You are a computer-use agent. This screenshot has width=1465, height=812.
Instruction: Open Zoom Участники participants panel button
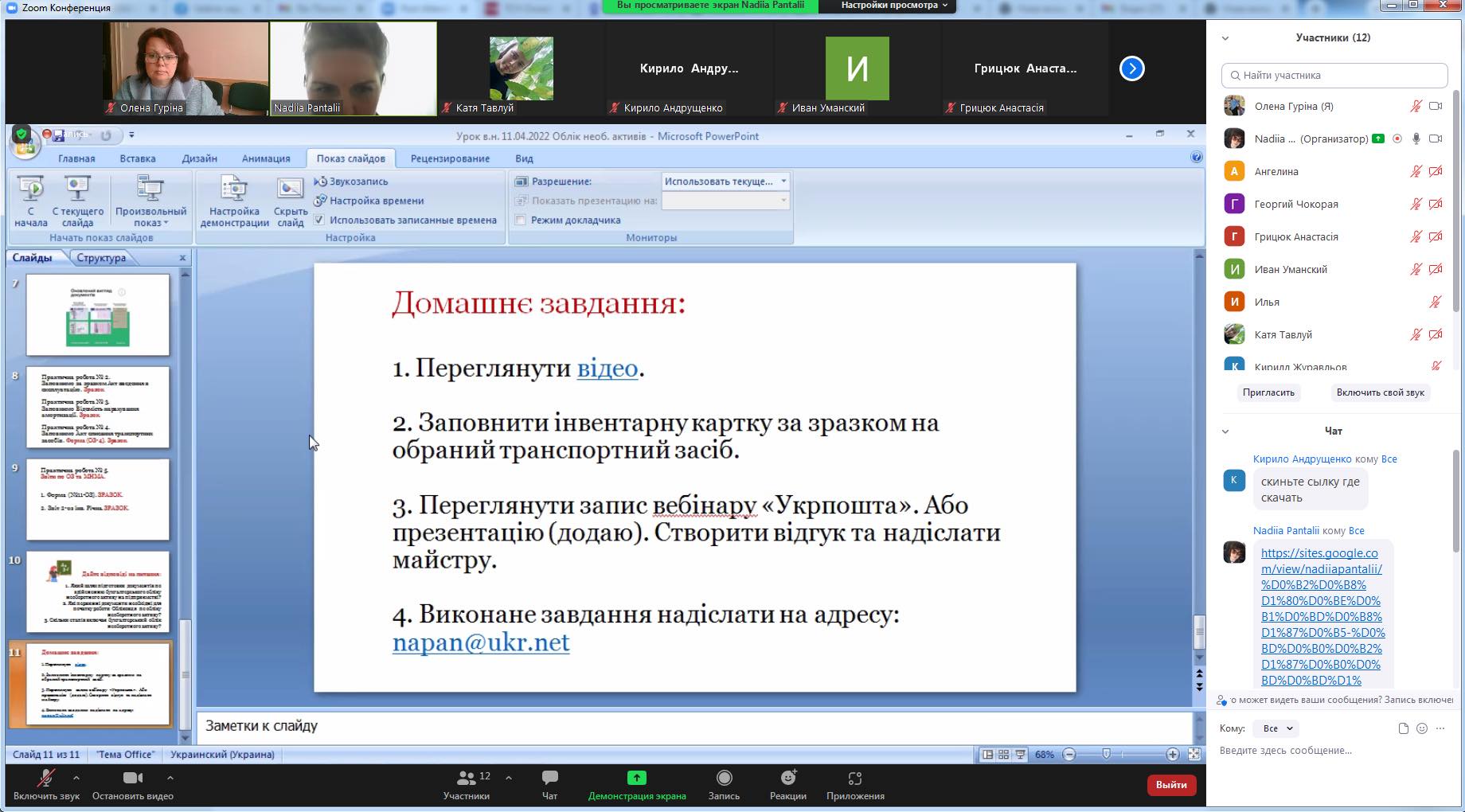pos(467,784)
